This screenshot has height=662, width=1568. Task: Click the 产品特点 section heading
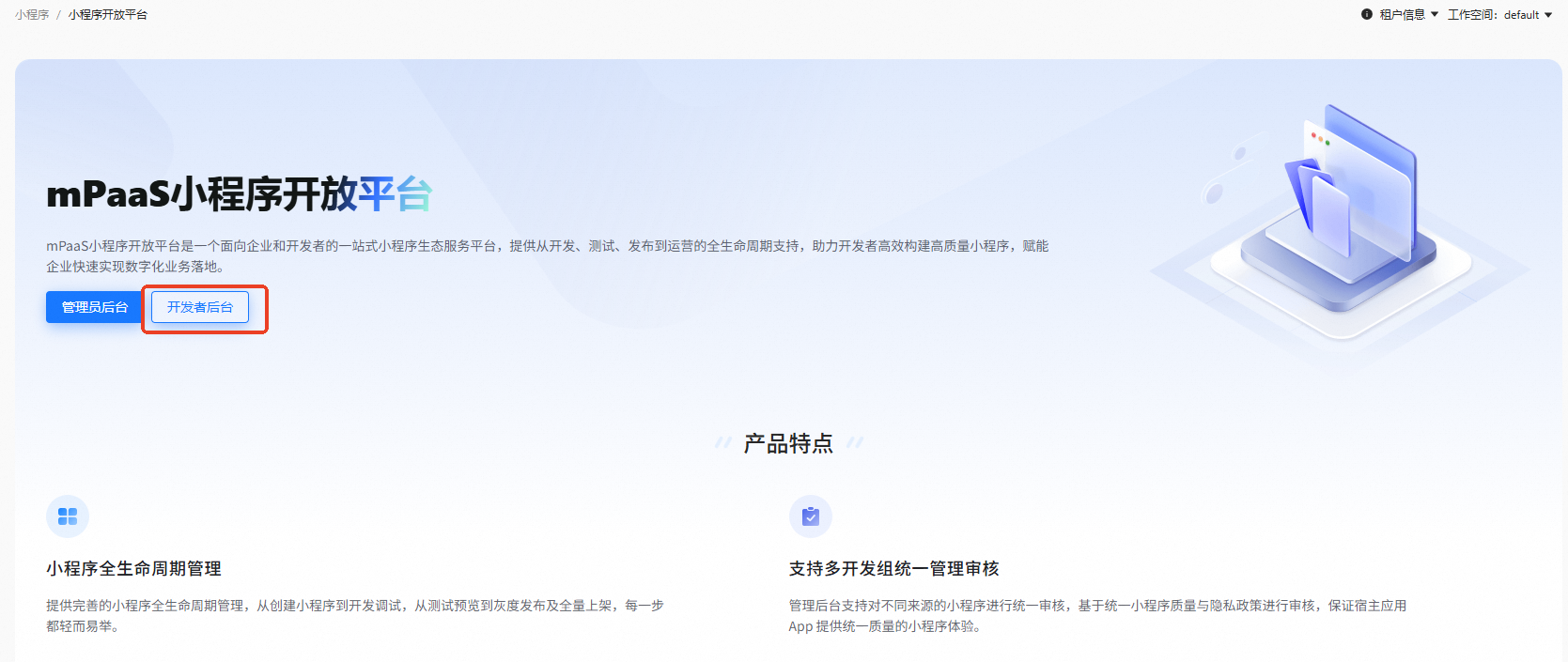pyautogui.click(x=789, y=443)
